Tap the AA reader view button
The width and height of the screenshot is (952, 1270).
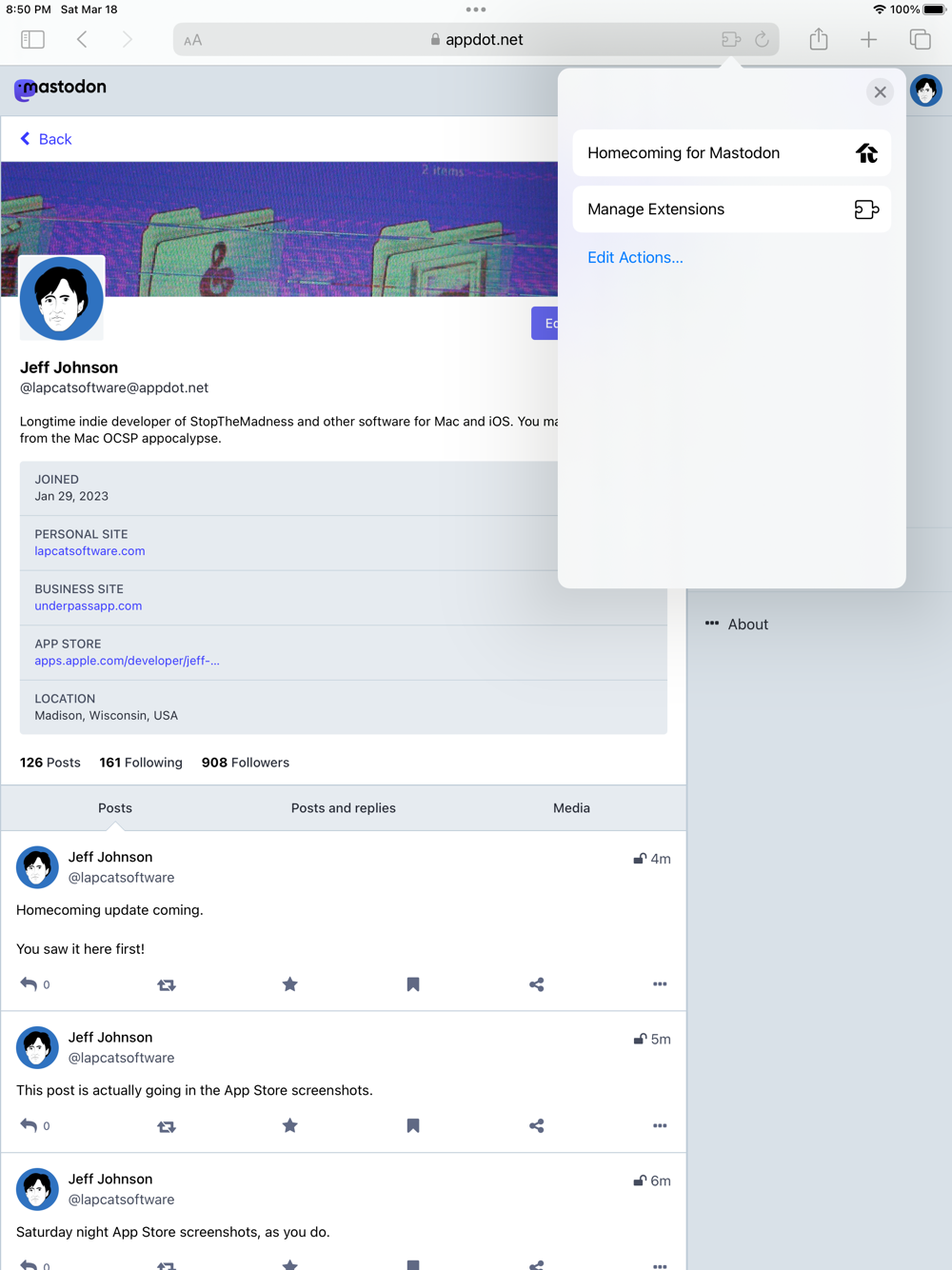point(193,40)
